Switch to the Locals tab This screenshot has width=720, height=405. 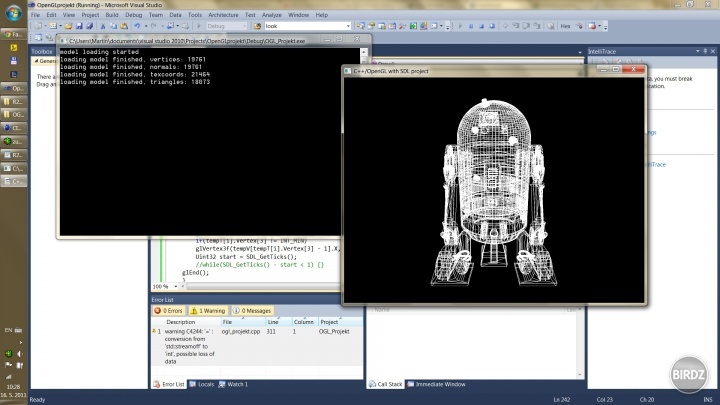point(202,384)
